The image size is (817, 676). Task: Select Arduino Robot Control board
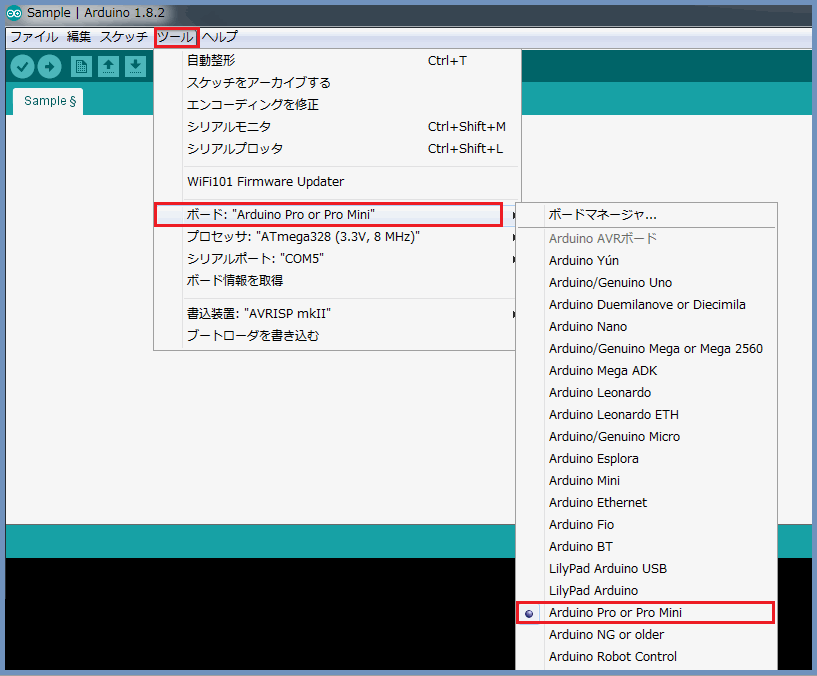pyautogui.click(x=646, y=657)
